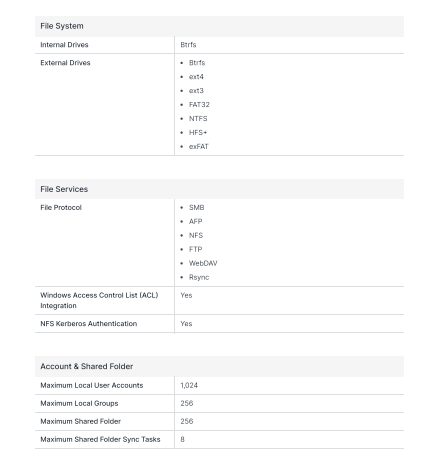Select the NTFS list item
Image resolution: width=436 pixels, height=460 pixels.
(x=198, y=119)
